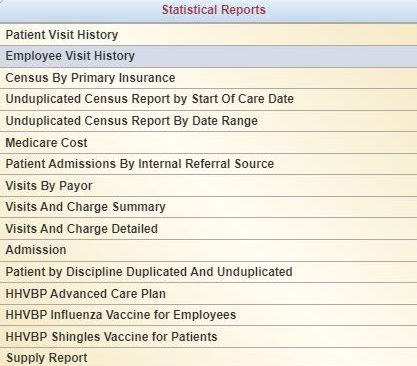The height and width of the screenshot is (366, 417).
Task: Open Visits And Charge Summary
Action: click(208, 207)
